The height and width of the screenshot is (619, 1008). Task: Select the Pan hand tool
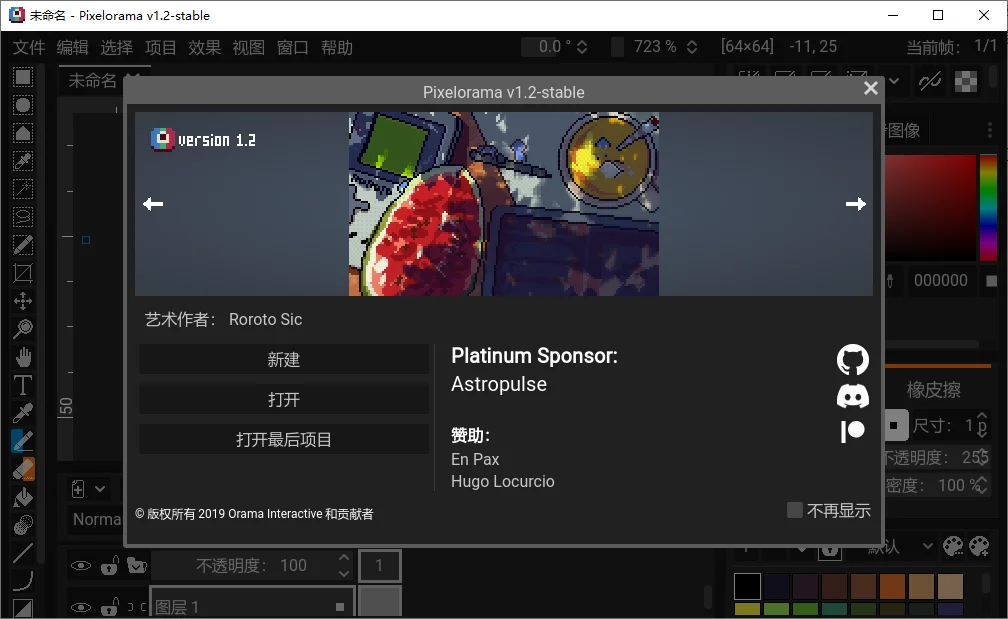22,357
